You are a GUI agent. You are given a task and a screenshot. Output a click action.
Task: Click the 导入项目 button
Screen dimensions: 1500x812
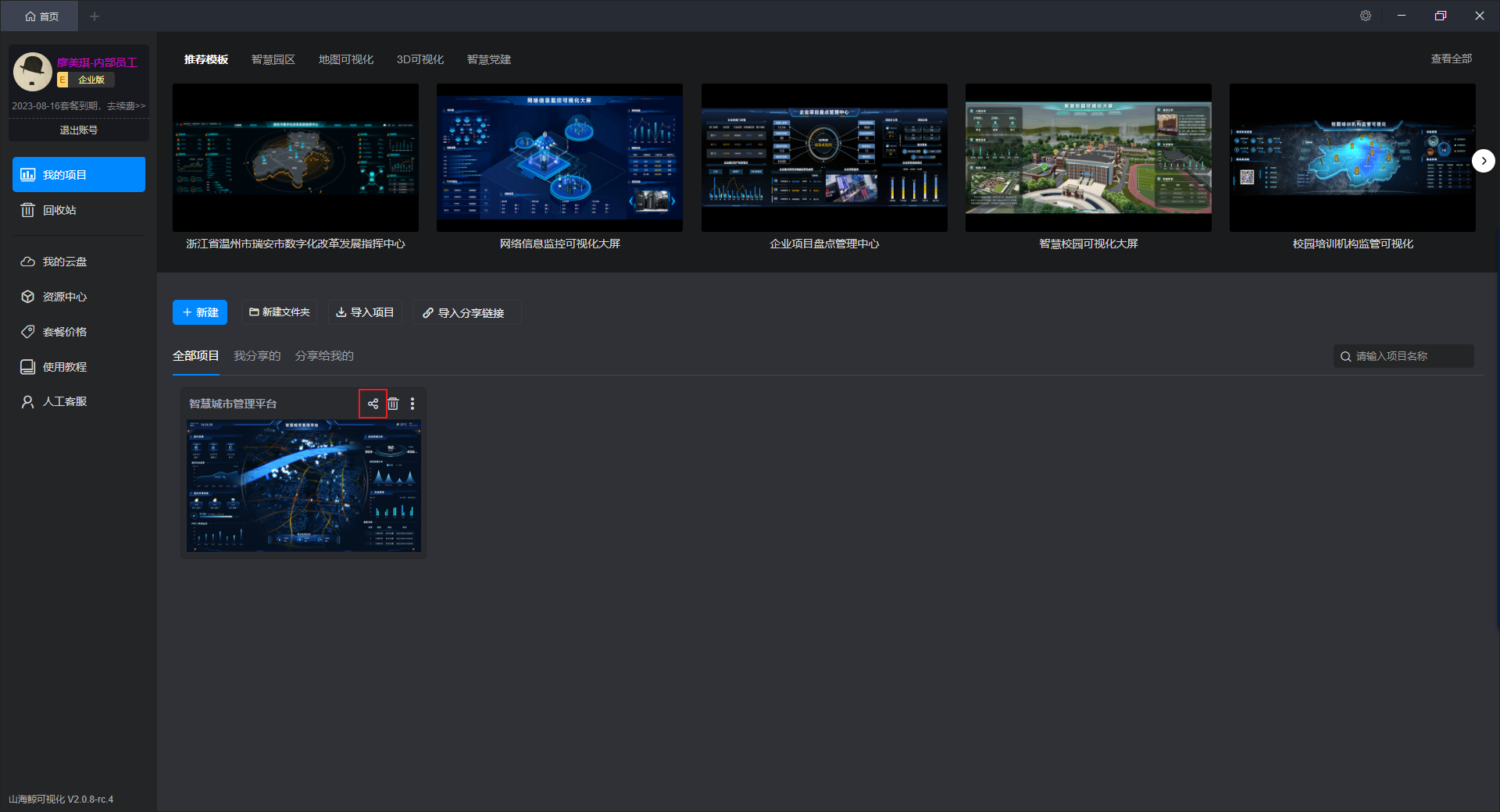pyautogui.click(x=365, y=312)
